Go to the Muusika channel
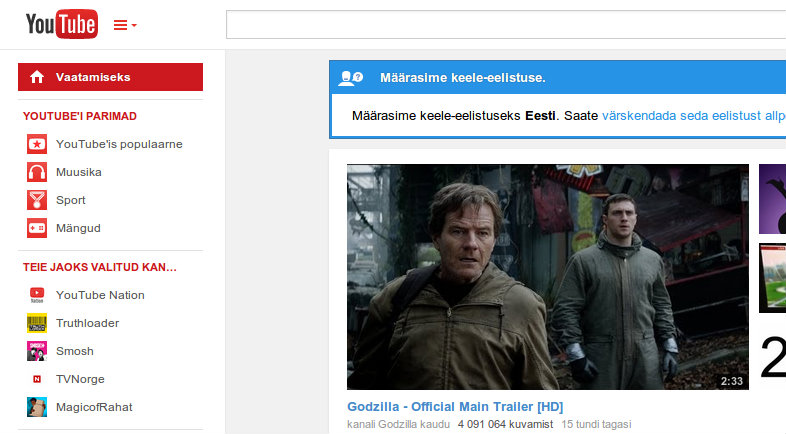The height and width of the screenshot is (434, 786). tap(79, 172)
